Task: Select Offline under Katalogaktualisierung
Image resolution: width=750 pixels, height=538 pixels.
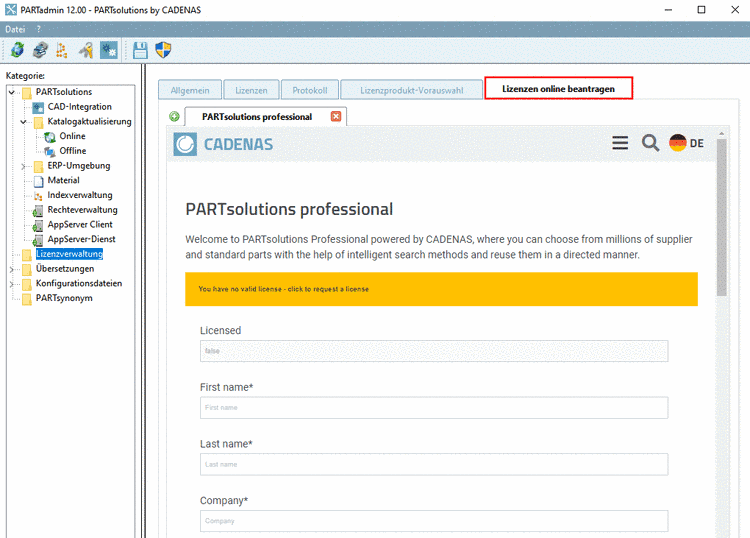Action: tap(73, 151)
